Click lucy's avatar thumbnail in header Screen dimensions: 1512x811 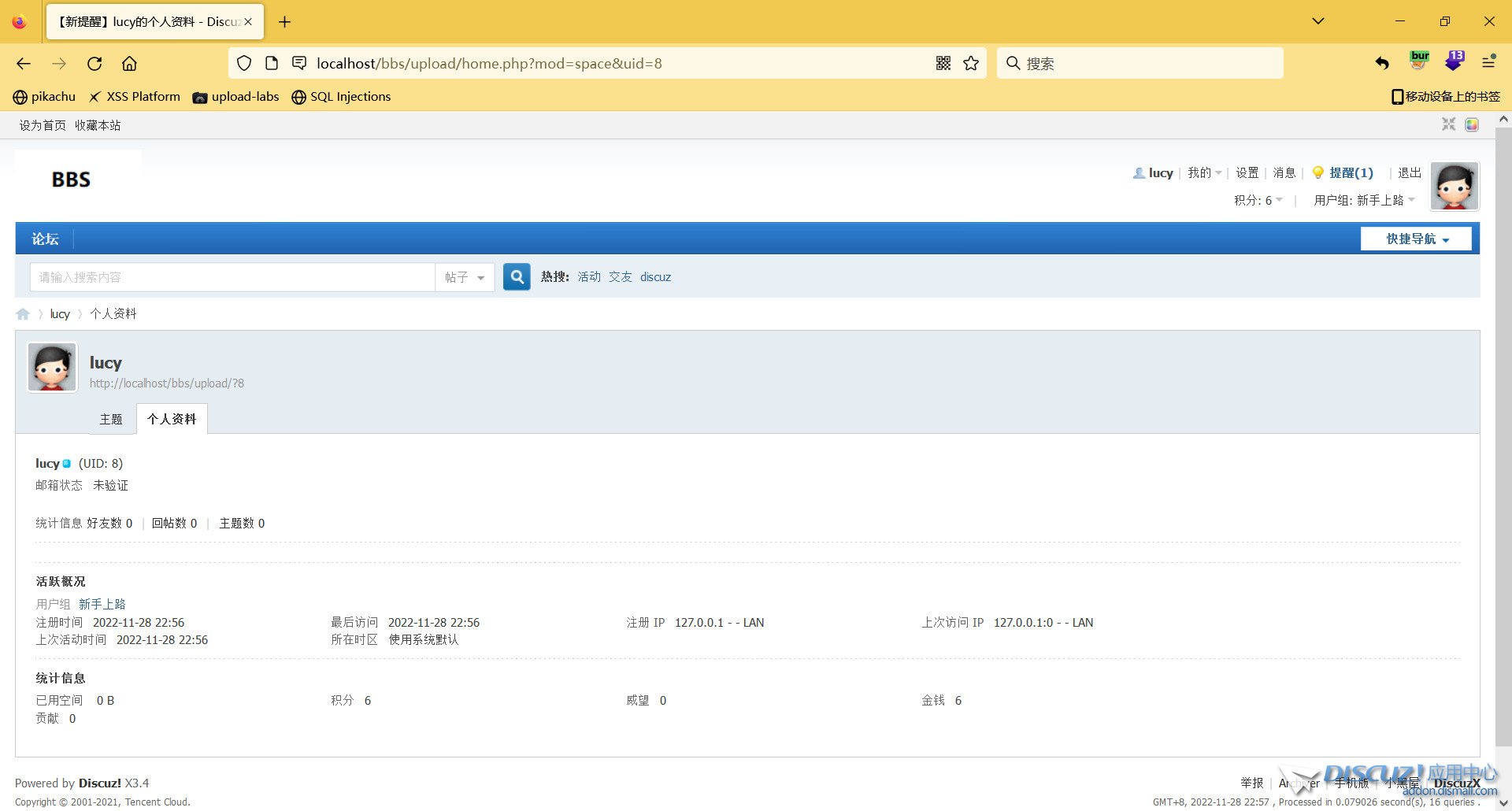[1454, 187]
